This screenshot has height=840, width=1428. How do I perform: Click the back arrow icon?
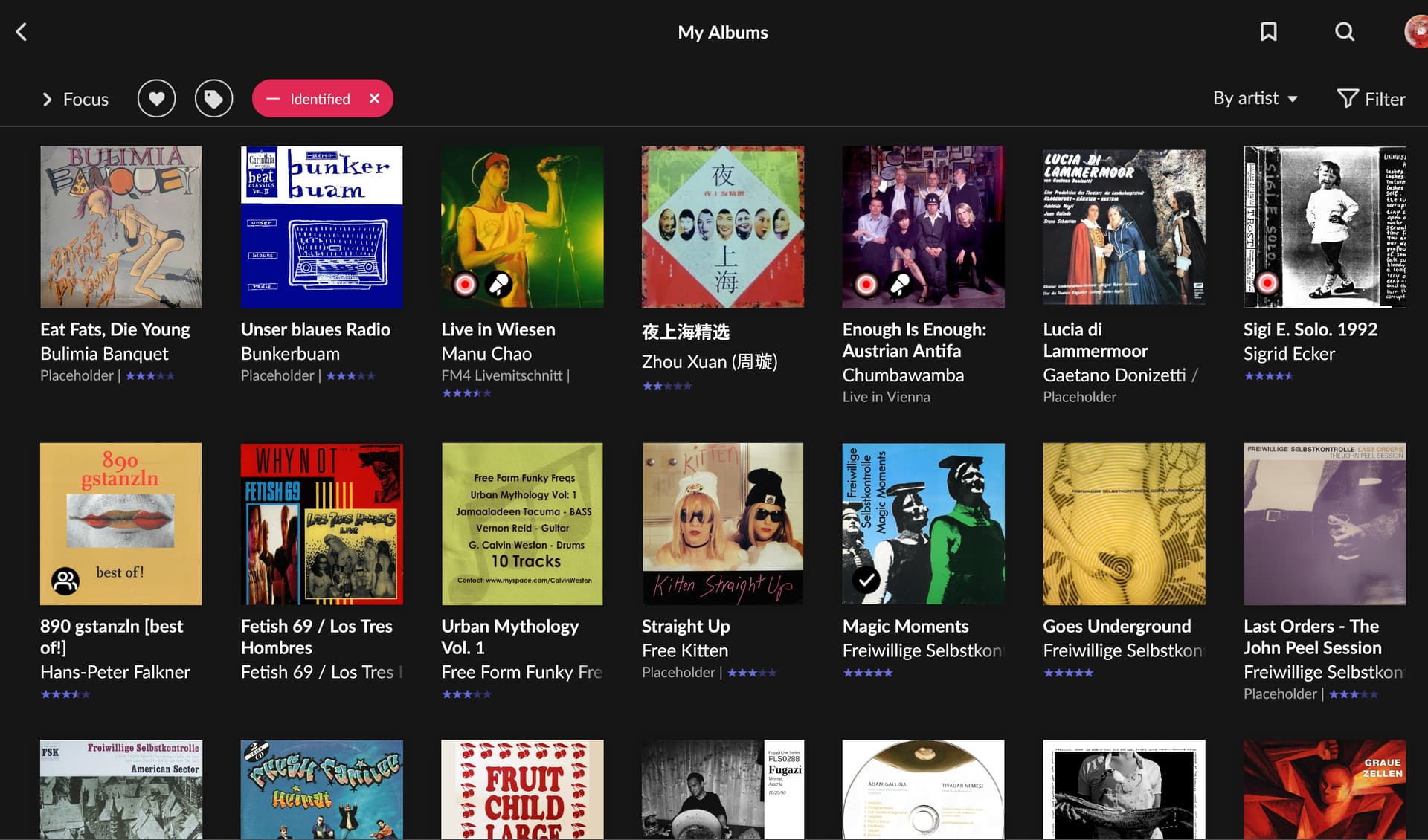[x=22, y=32]
